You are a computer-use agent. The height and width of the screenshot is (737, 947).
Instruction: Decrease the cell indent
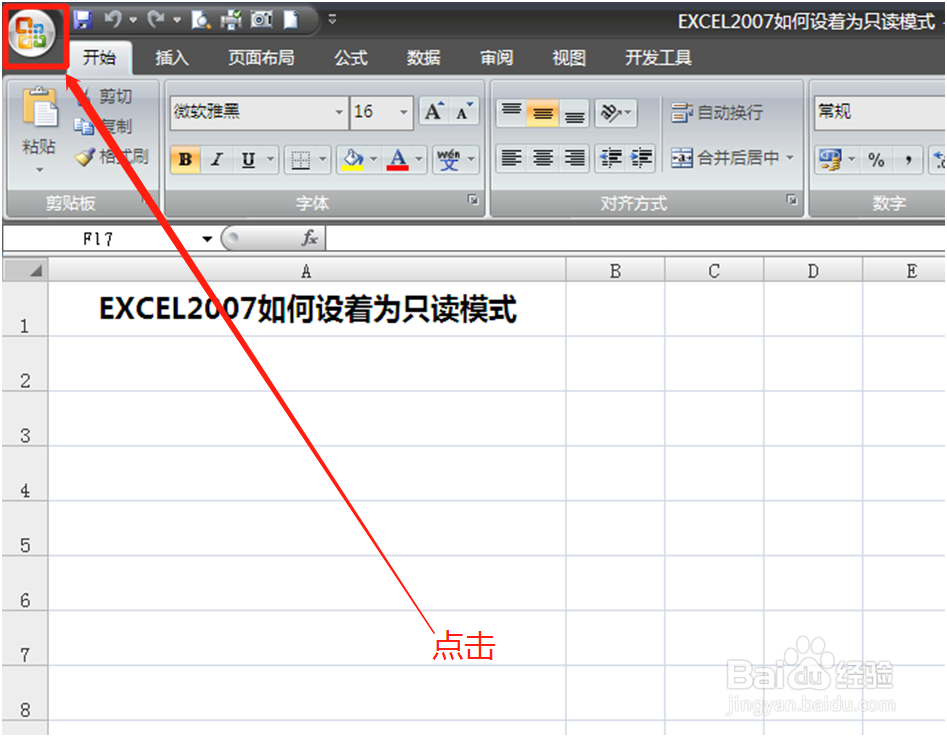coord(611,158)
